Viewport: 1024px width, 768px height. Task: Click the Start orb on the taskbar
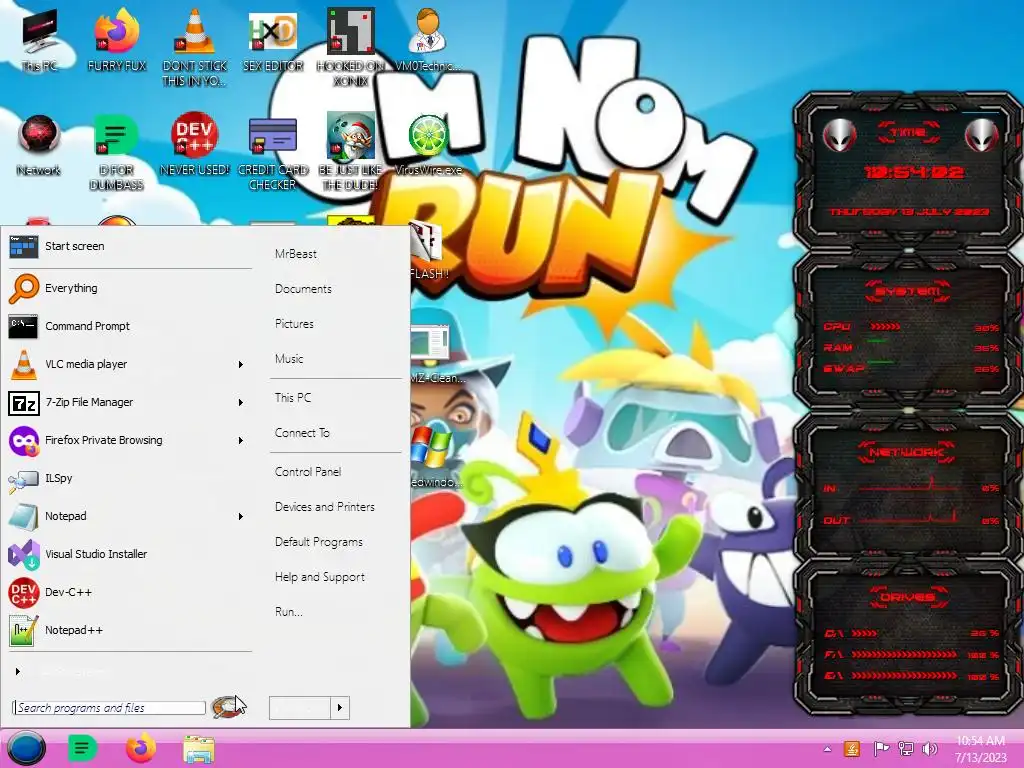pos(26,748)
